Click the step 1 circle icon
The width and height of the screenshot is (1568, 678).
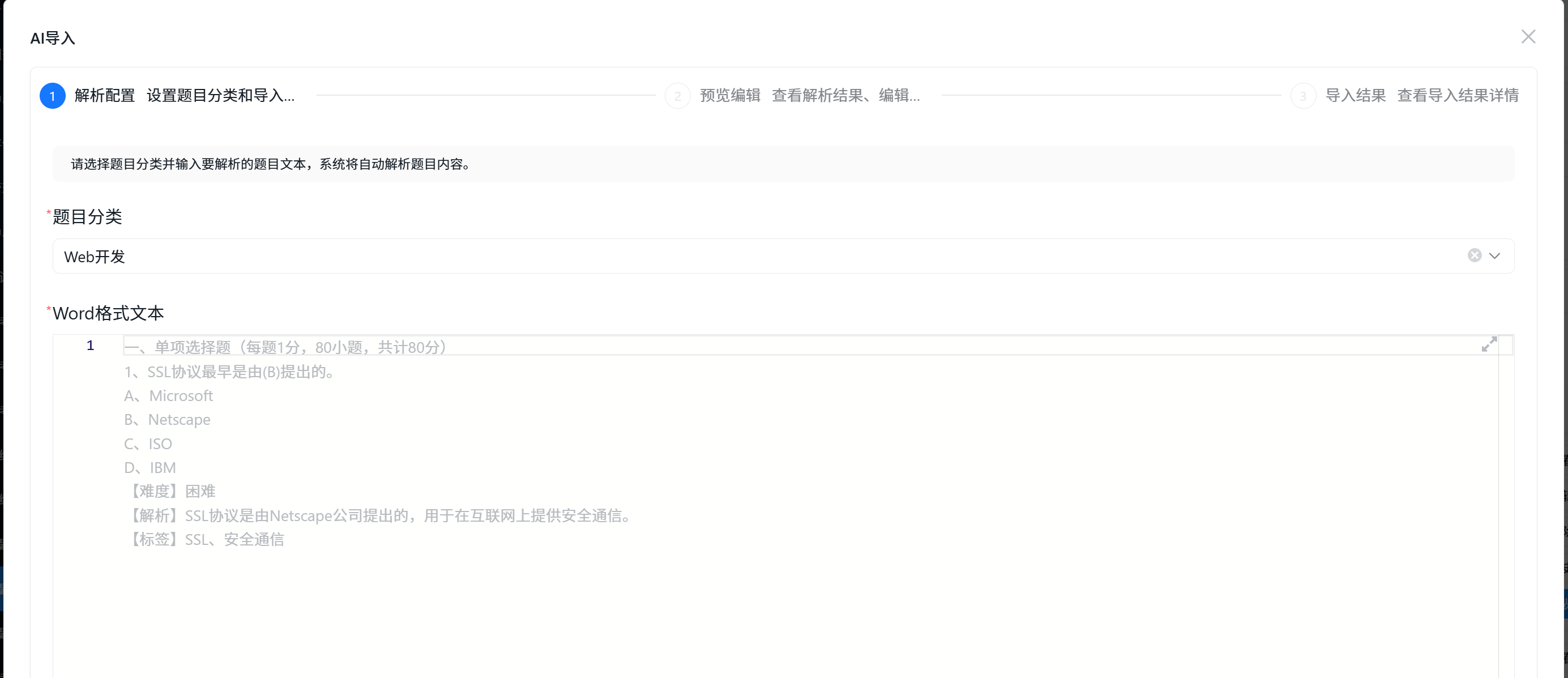[x=52, y=96]
